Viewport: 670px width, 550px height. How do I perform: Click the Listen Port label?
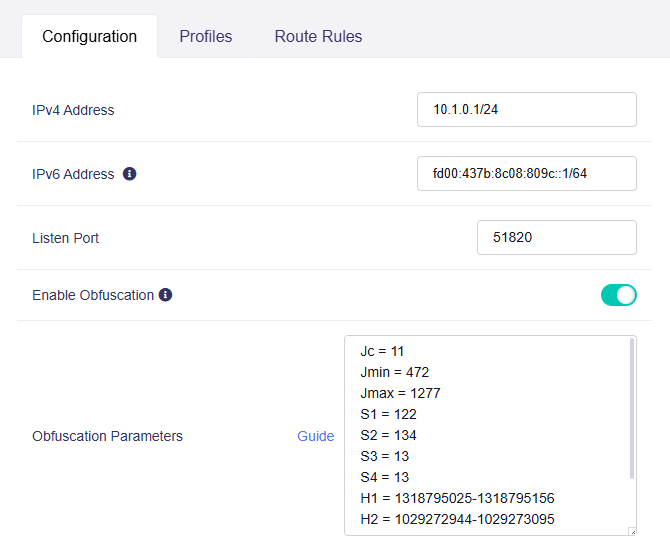pos(65,238)
